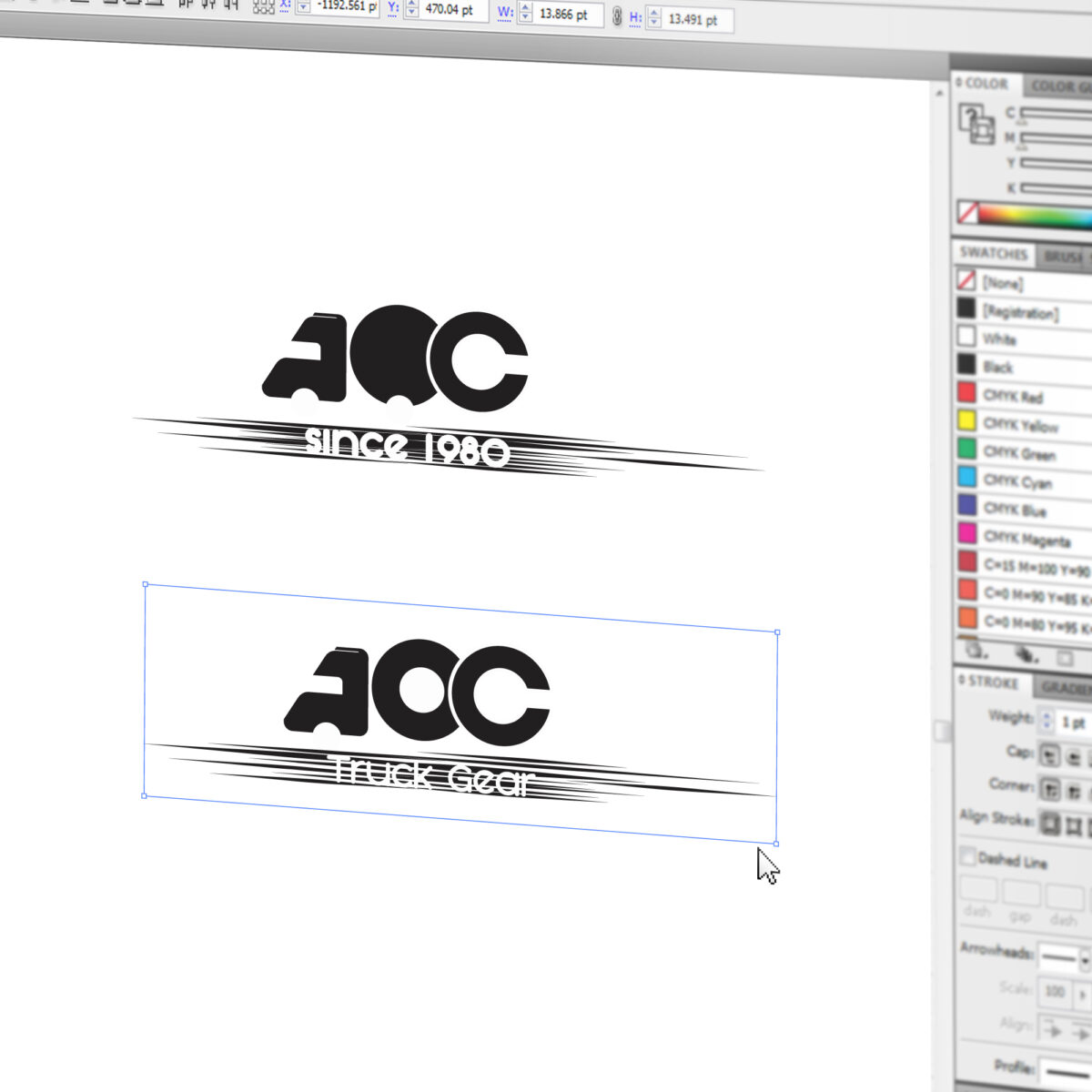This screenshot has height=1092, width=1092.
Task: Adjust the Yellow (Y) slider
Action: (1056, 163)
